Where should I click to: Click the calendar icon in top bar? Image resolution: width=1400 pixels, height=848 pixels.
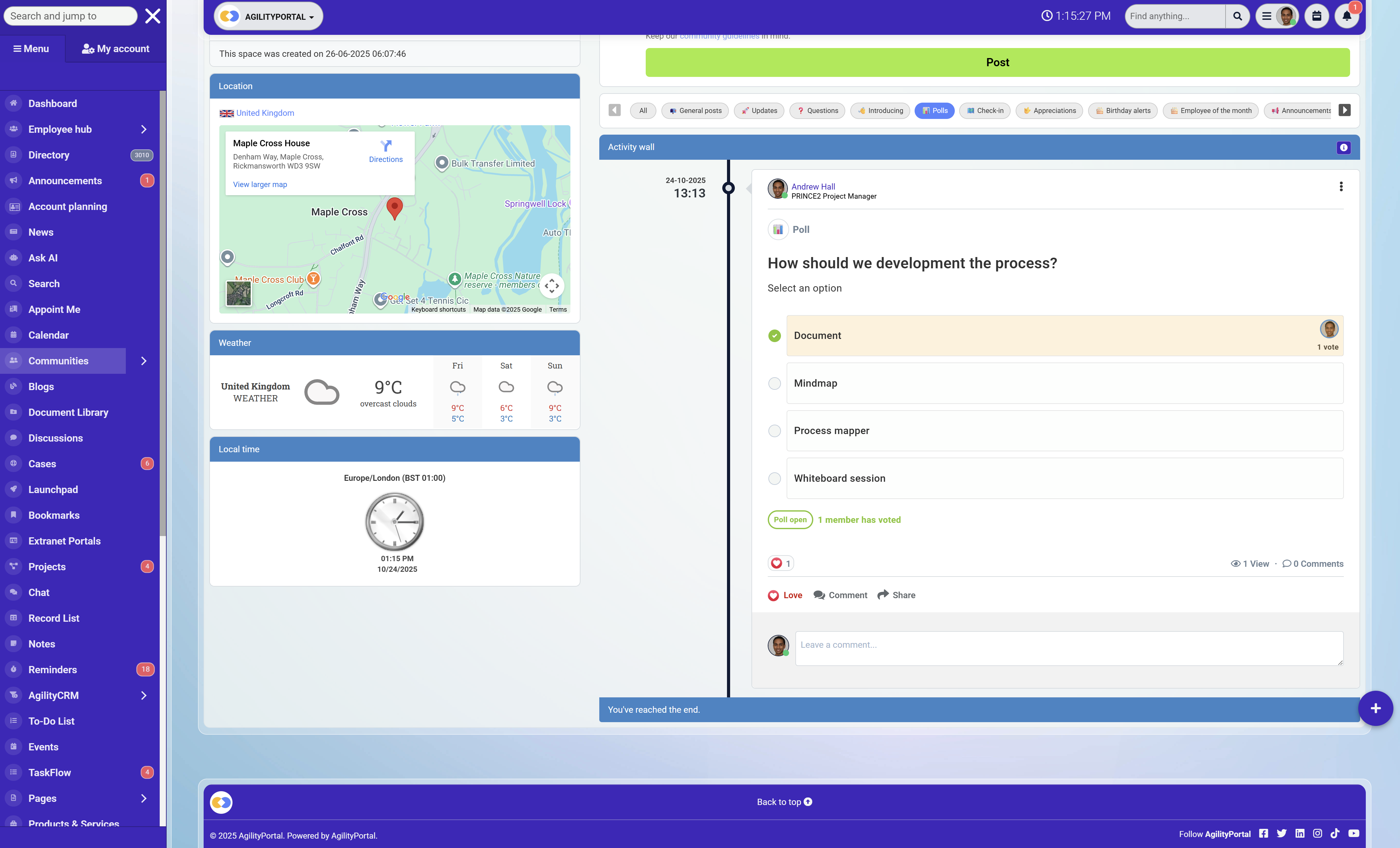(1317, 16)
